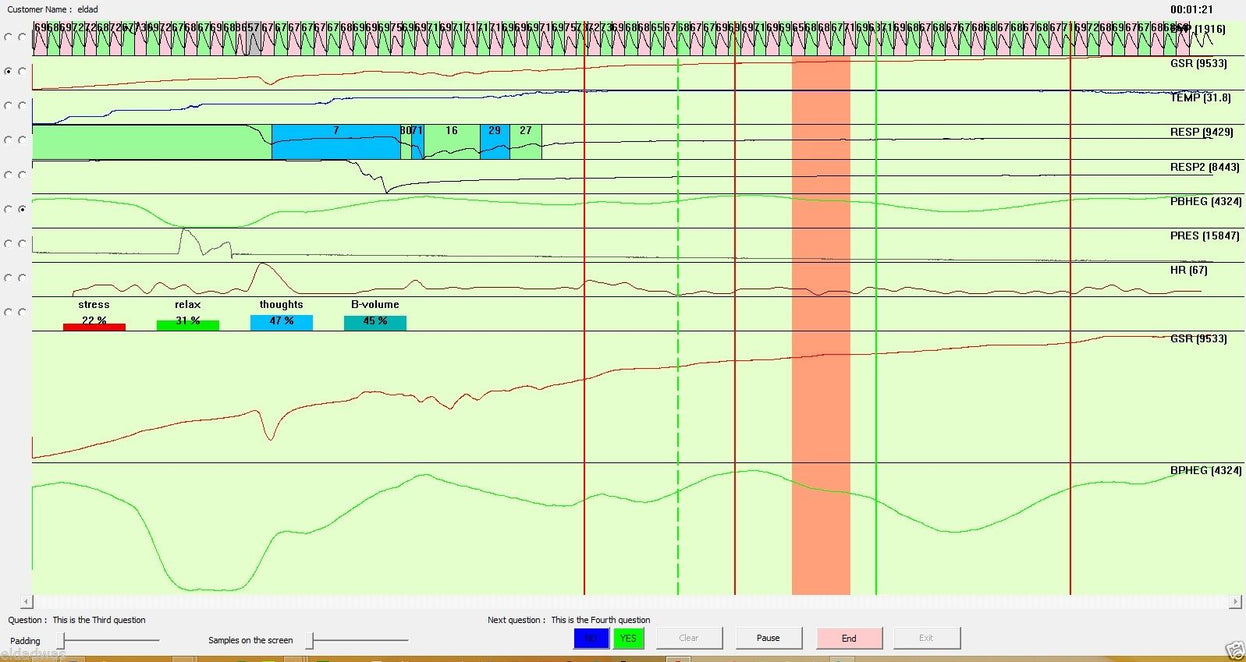Select the second radio button of the PRES row
This screenshot has width=1246, height=662.
click(22, 243)
